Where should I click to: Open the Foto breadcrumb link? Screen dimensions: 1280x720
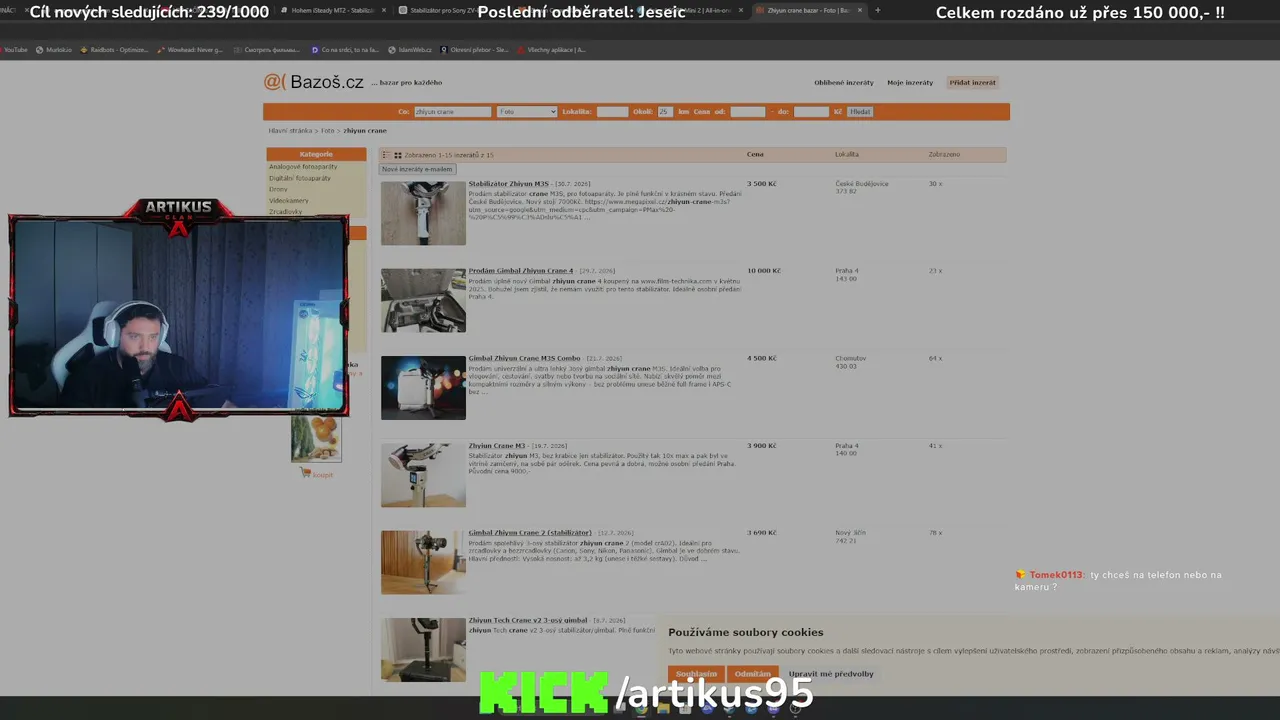[x=328, y=131]
